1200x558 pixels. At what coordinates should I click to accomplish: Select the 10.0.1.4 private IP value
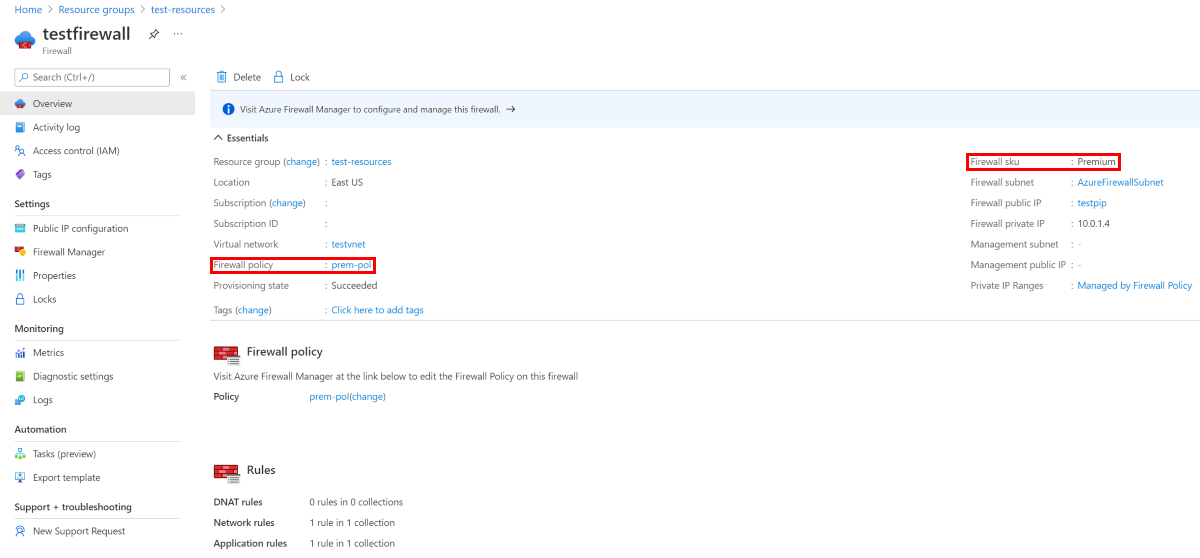coord(1093,223)
